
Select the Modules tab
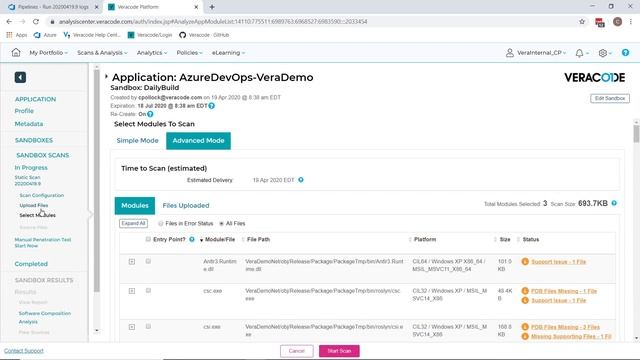click(x=135, y=205)
